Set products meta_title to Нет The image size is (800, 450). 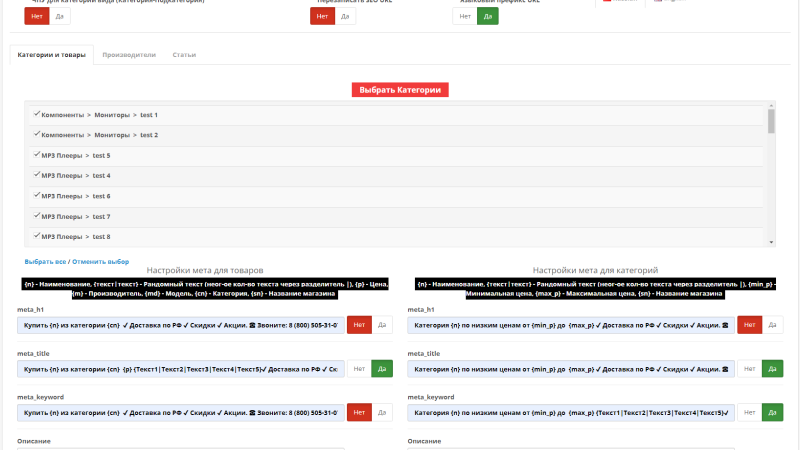point(359,369)
